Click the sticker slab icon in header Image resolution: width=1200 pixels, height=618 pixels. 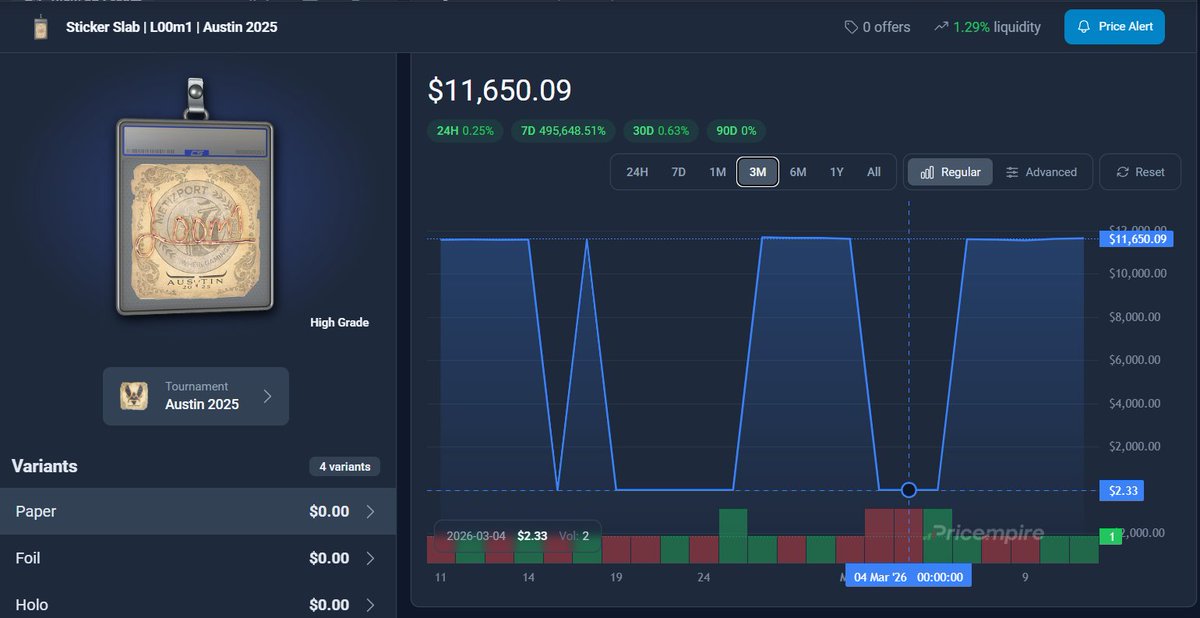[41, 27]
